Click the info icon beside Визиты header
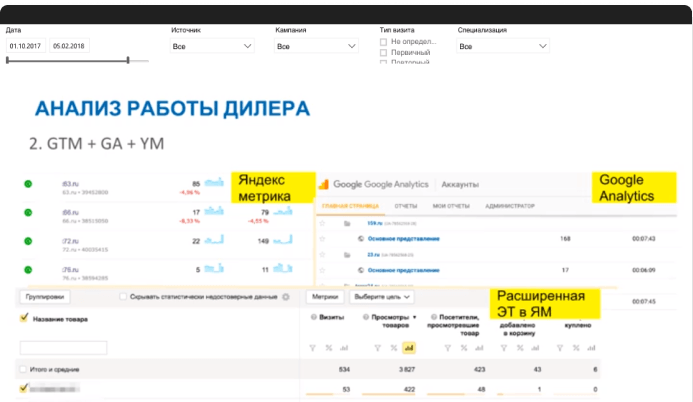 point(314,317)
